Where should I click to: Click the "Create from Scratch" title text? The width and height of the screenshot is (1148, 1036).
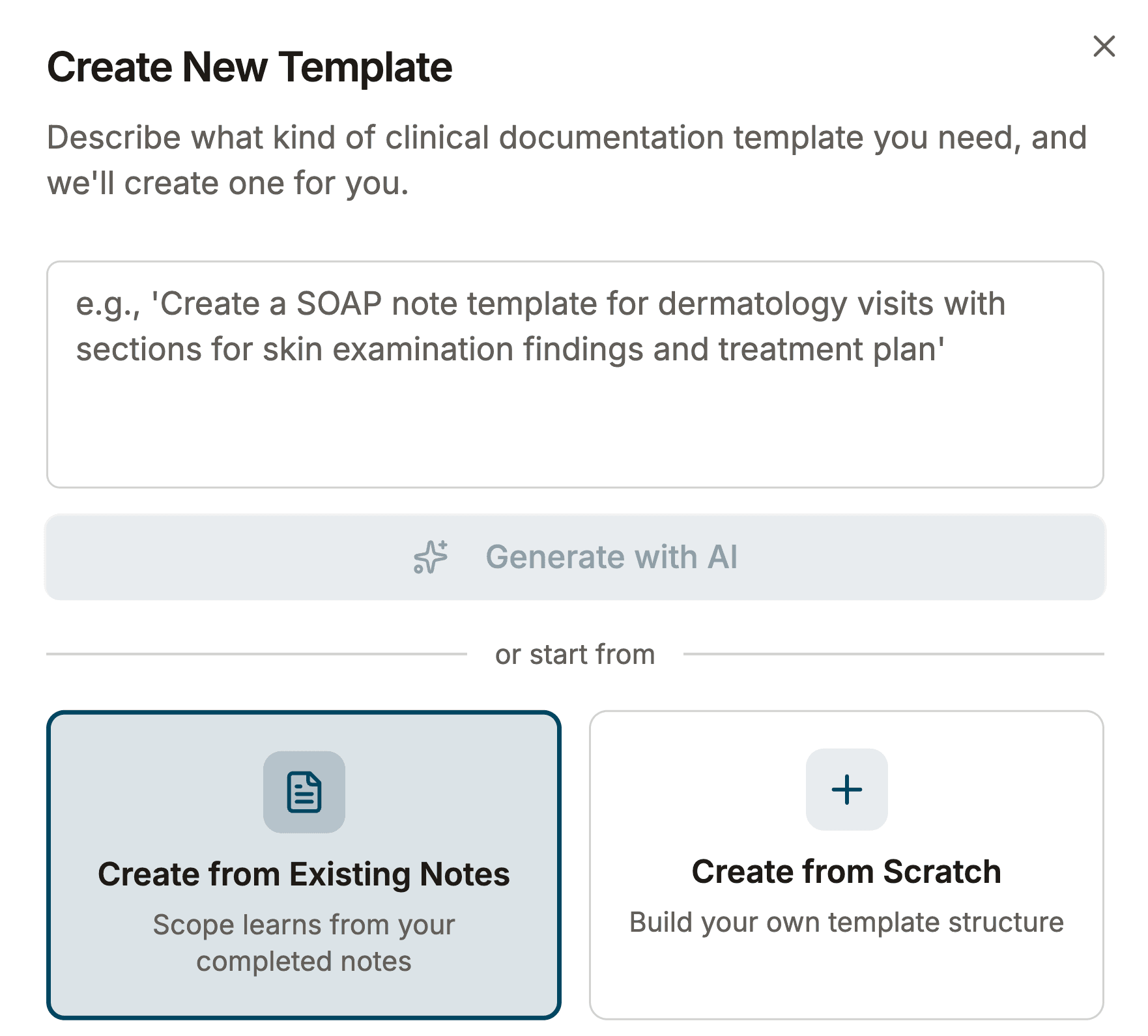point(846,871)
